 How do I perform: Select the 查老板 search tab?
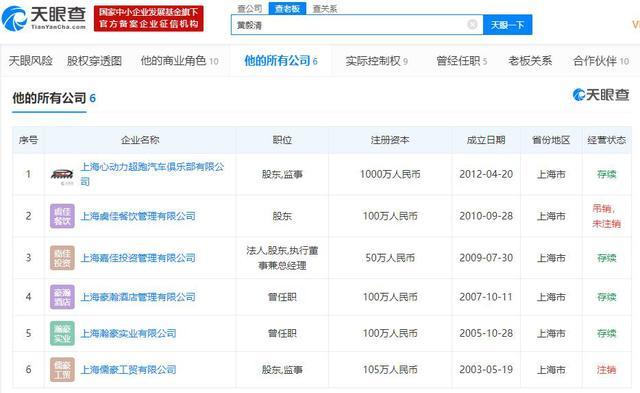click(287, 8)
